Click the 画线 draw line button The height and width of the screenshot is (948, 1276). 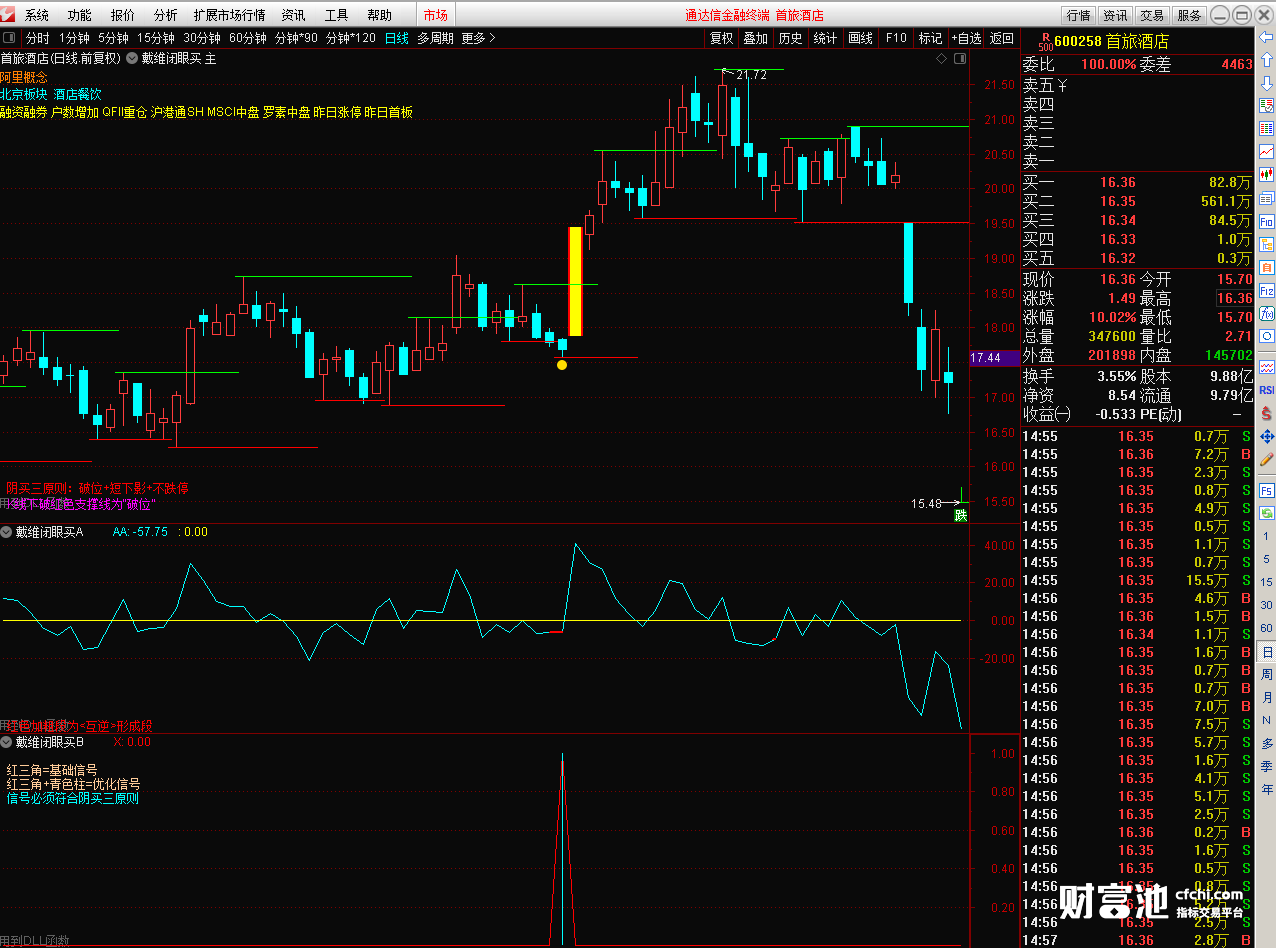(x=860, y=38)
